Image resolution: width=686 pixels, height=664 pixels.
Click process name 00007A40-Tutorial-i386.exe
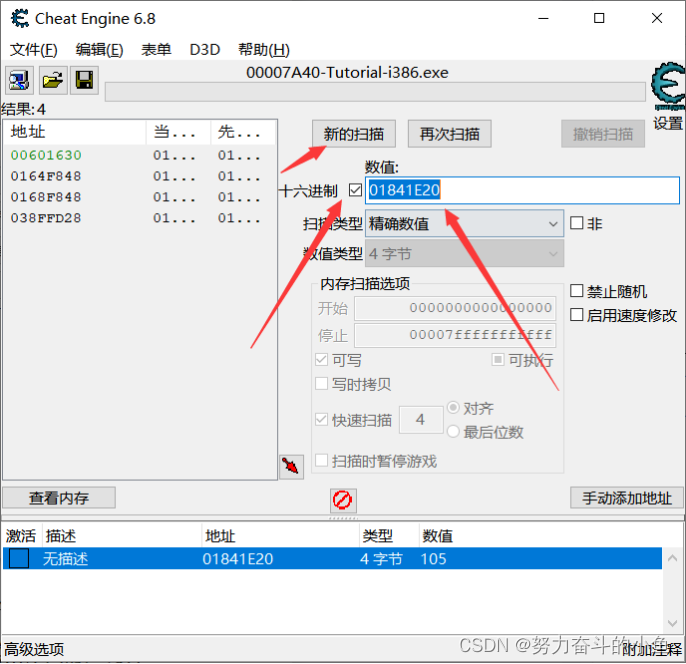pos(347,73)
